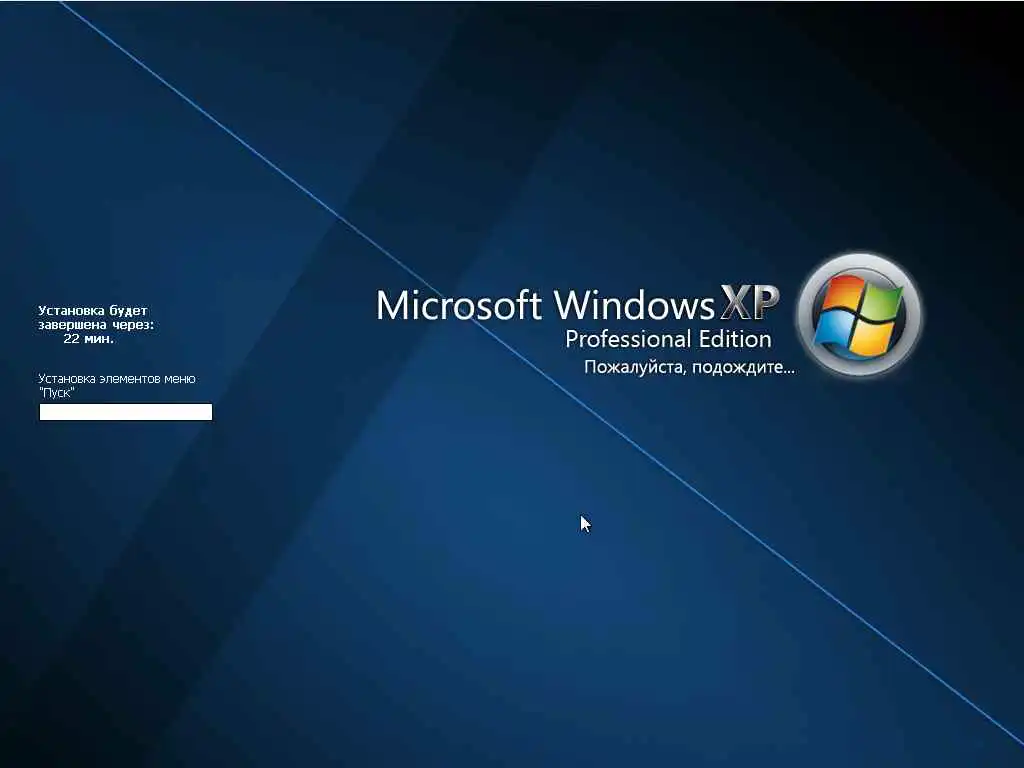Click the Windows logo orb

[x=859, y=315]
